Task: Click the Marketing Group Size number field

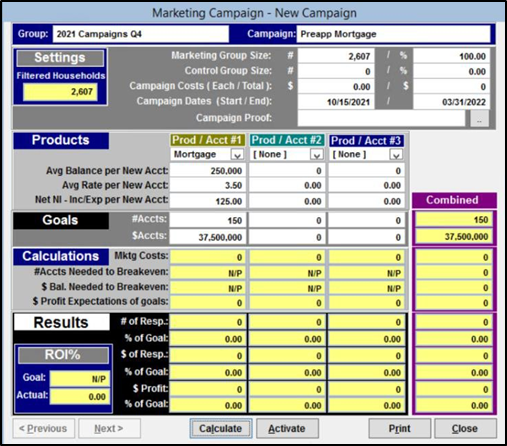Action: click(x=336, y=56)
